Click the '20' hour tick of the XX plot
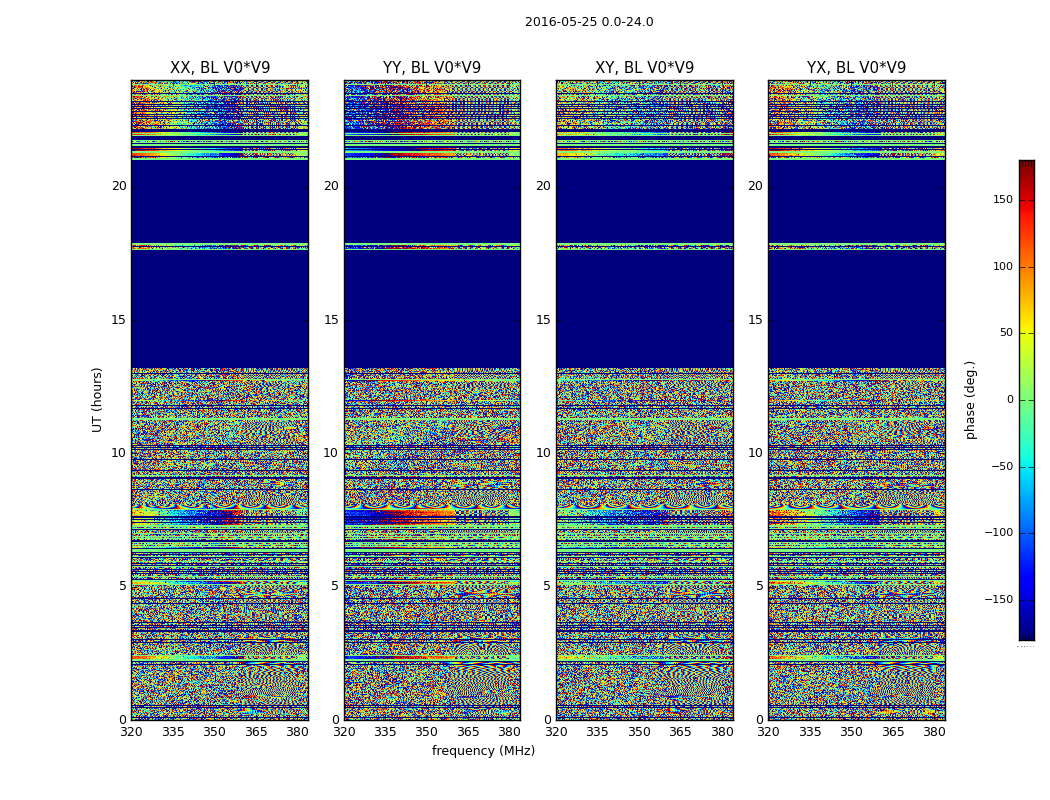Image resolution: width=1050 pixels, height=800 pixels. pyautogui.click(x=119, y=186)
